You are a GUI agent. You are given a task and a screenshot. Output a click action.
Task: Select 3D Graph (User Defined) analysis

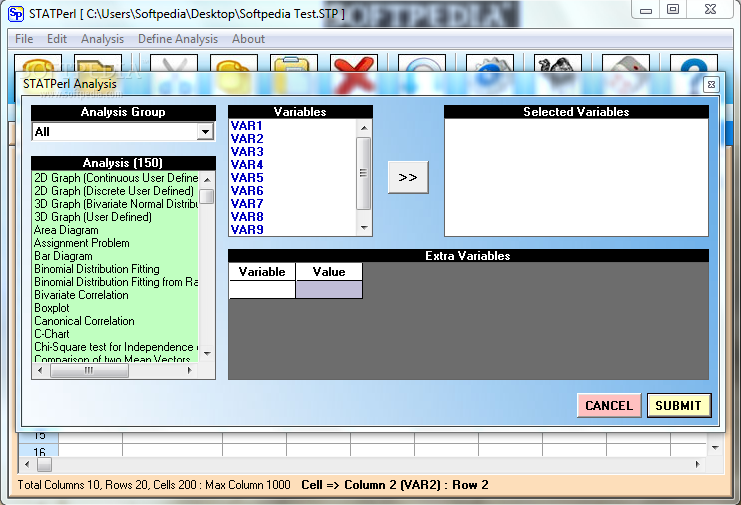coord(93,217)
